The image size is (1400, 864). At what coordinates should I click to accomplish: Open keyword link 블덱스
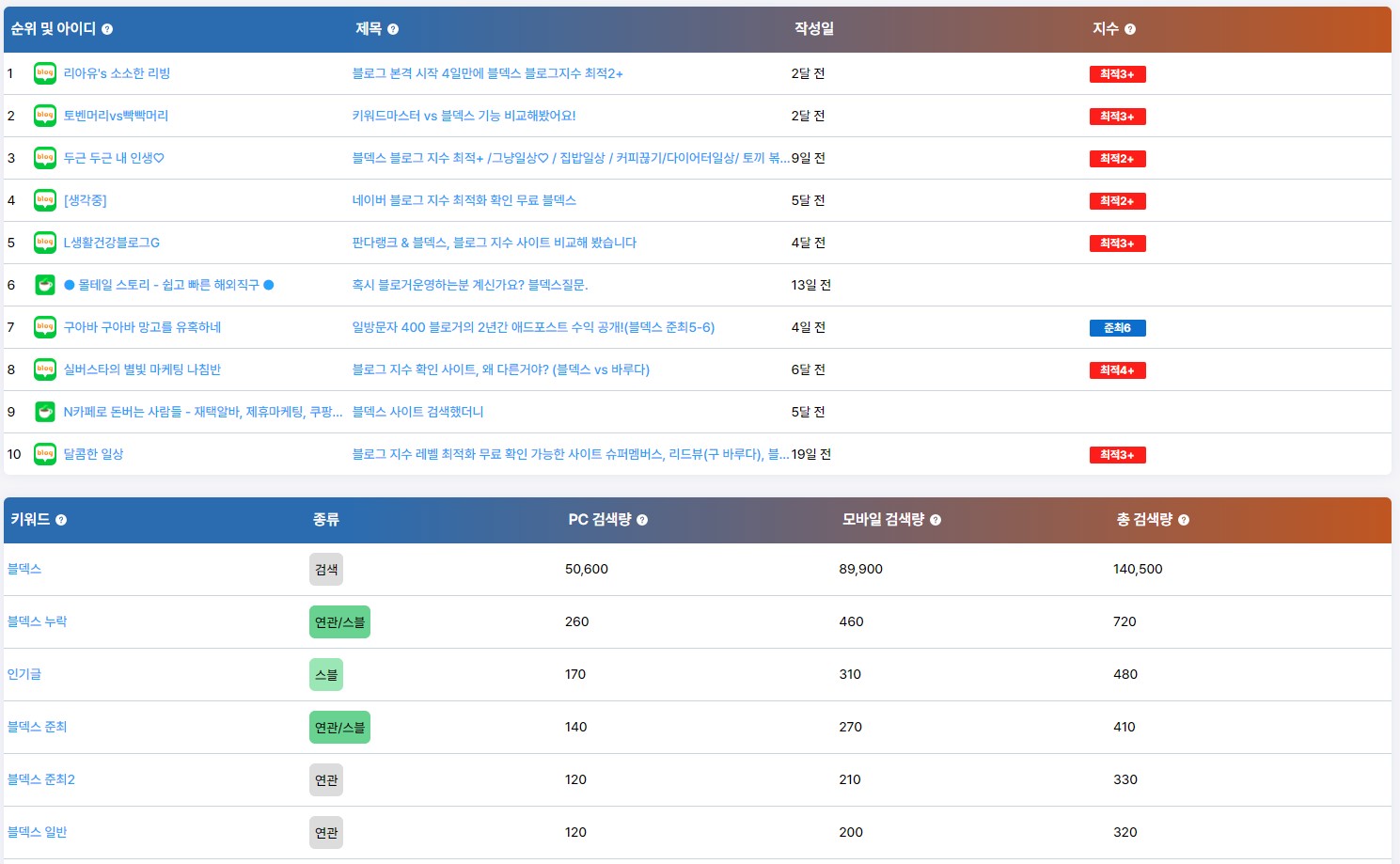coord(24,569)
